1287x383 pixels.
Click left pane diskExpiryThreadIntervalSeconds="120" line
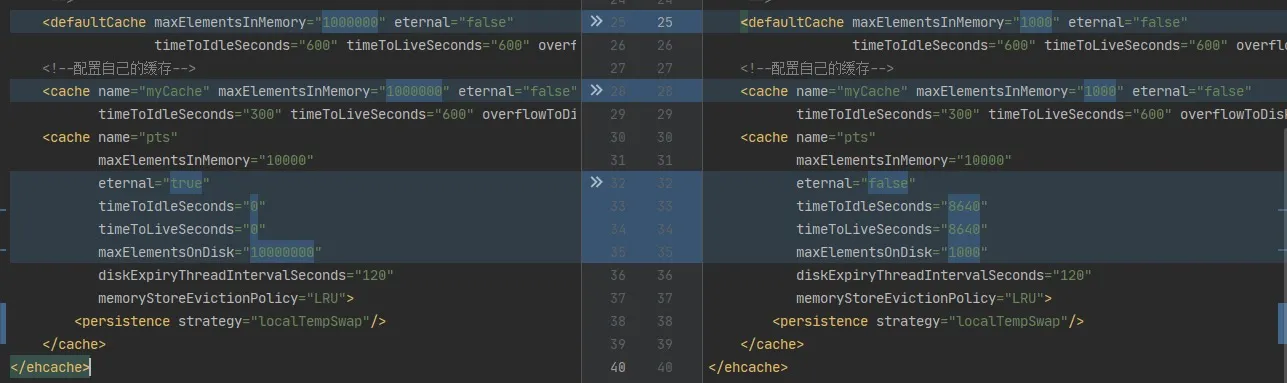246,275
